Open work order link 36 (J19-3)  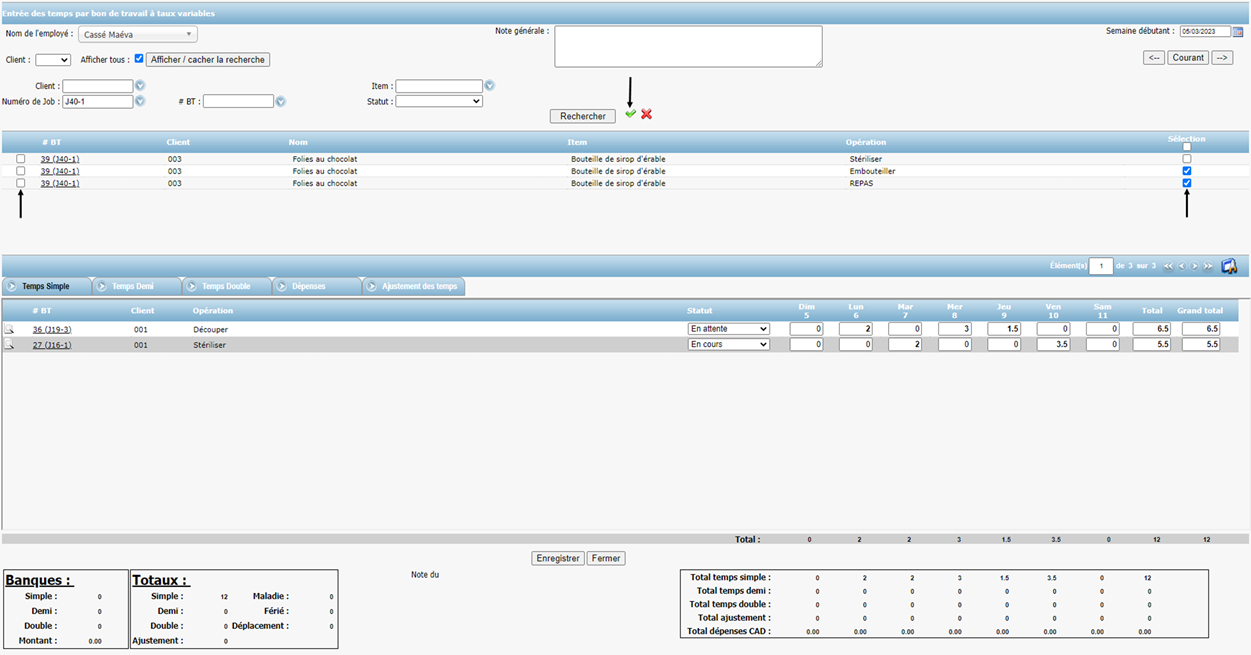52,329
